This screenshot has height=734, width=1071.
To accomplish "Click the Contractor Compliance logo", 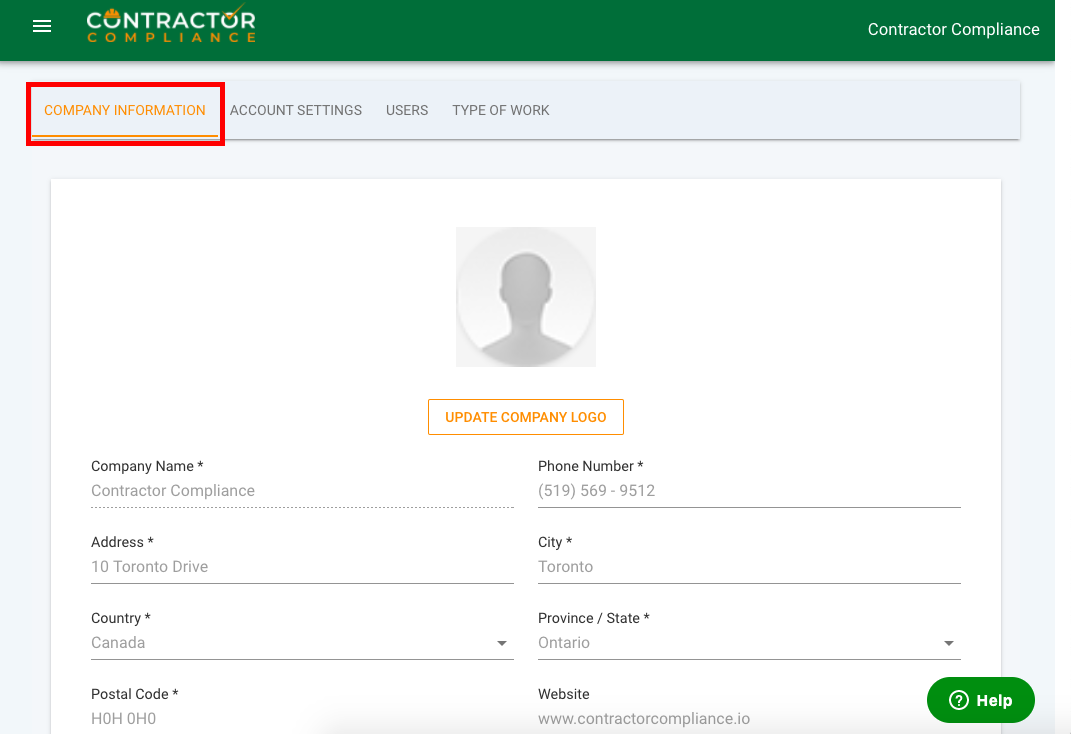I will tap(170, 27).
